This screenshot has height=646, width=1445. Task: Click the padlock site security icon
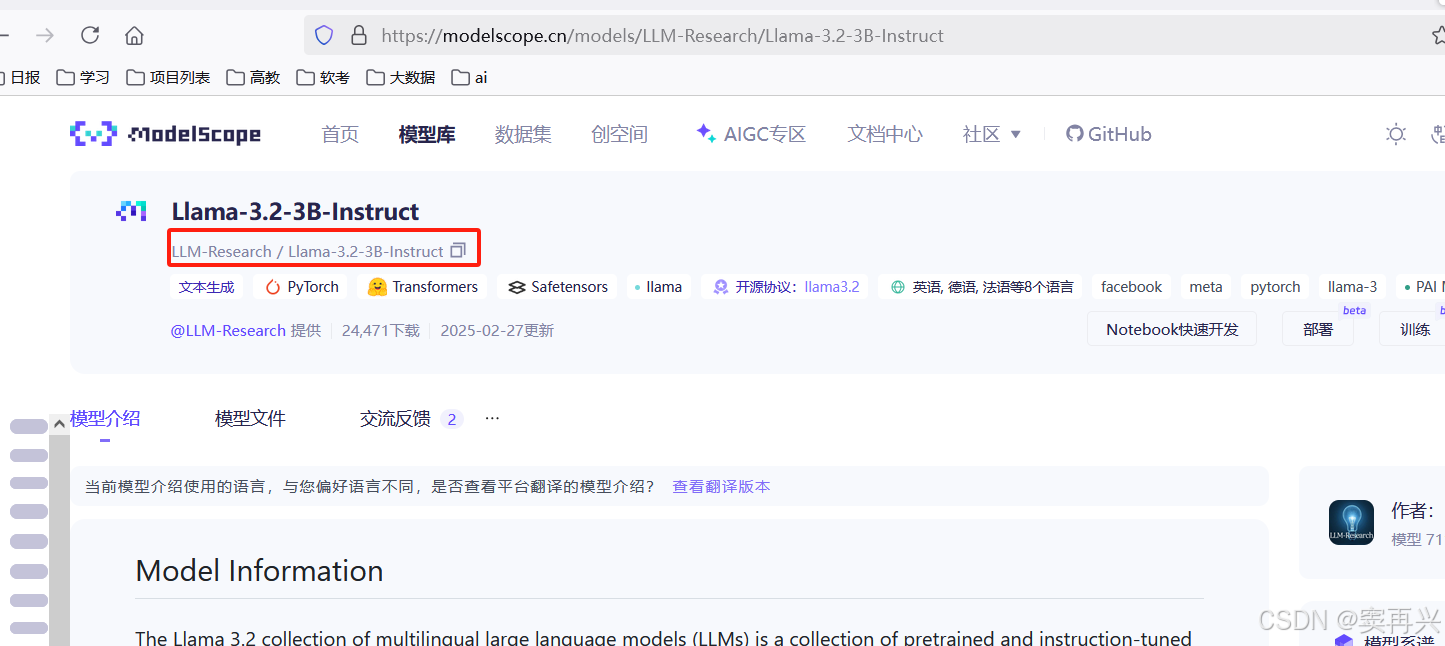[x=359, y=36]
